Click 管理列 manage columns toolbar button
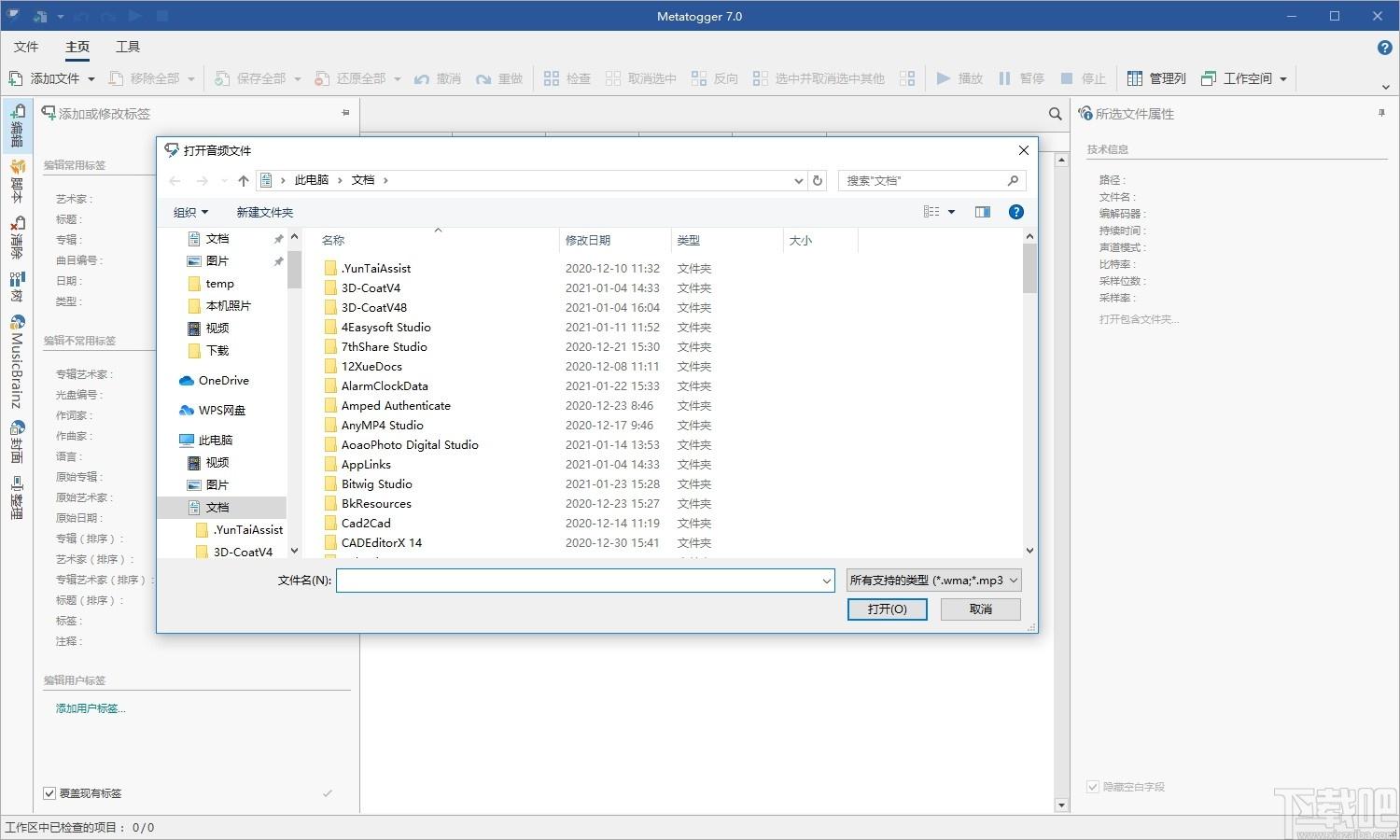Image resolution: width=1400 pixels, height=840 pixels. point(1156,78)
